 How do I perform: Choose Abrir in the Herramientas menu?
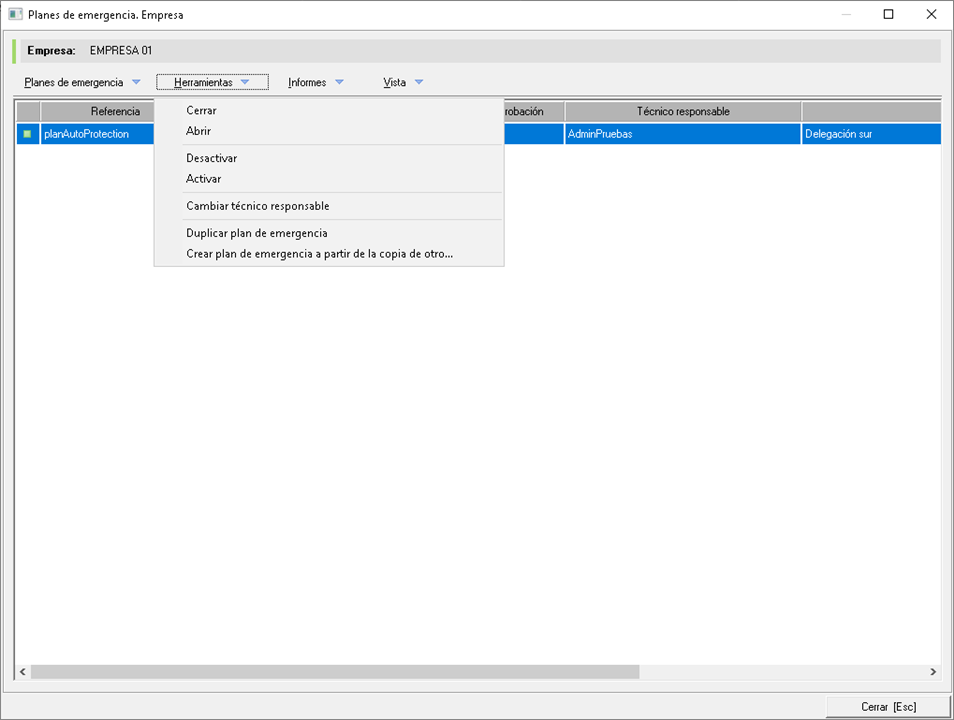[198, 131]
